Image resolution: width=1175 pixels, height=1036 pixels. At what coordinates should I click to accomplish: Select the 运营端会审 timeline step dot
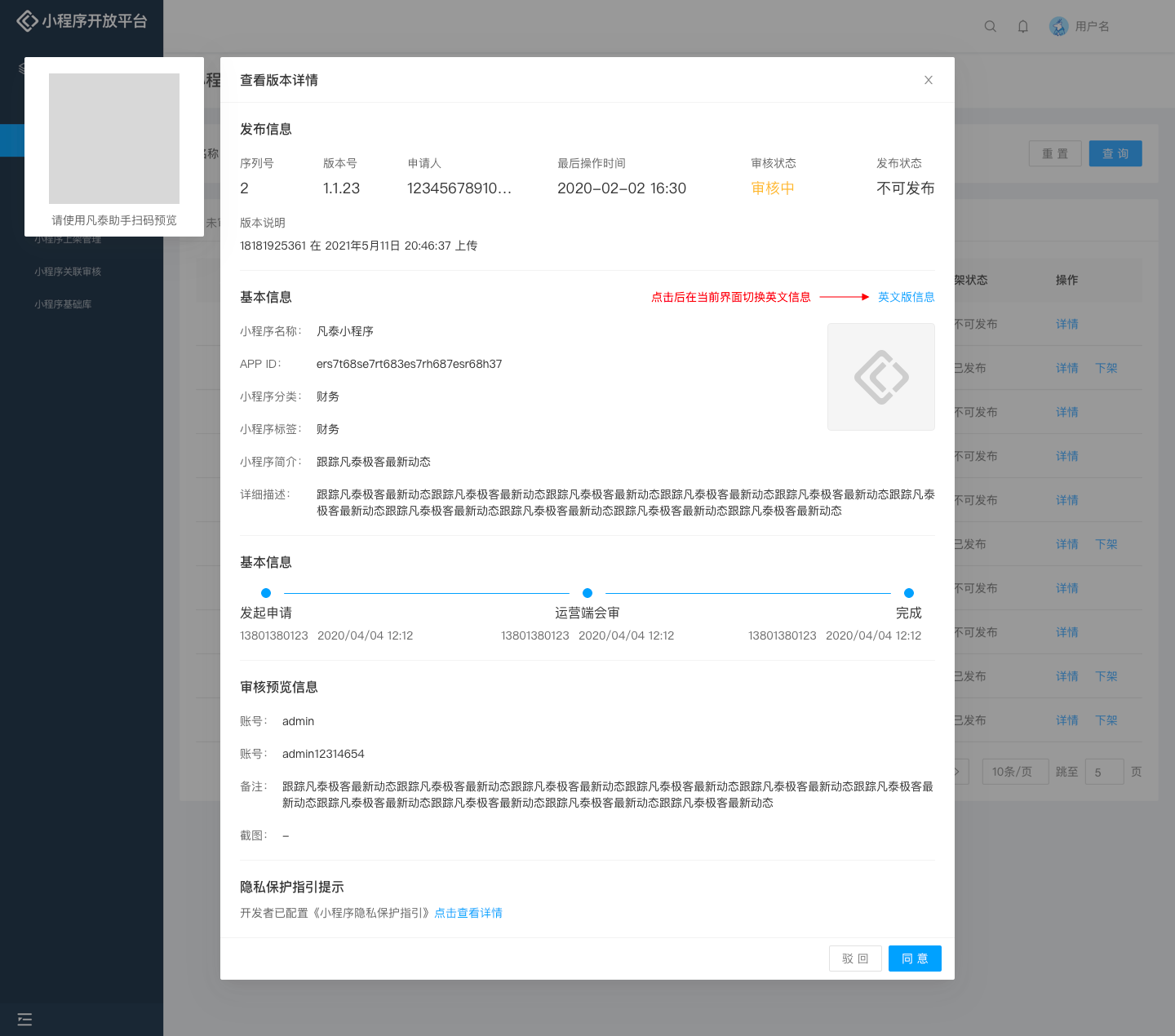point(587,593)
